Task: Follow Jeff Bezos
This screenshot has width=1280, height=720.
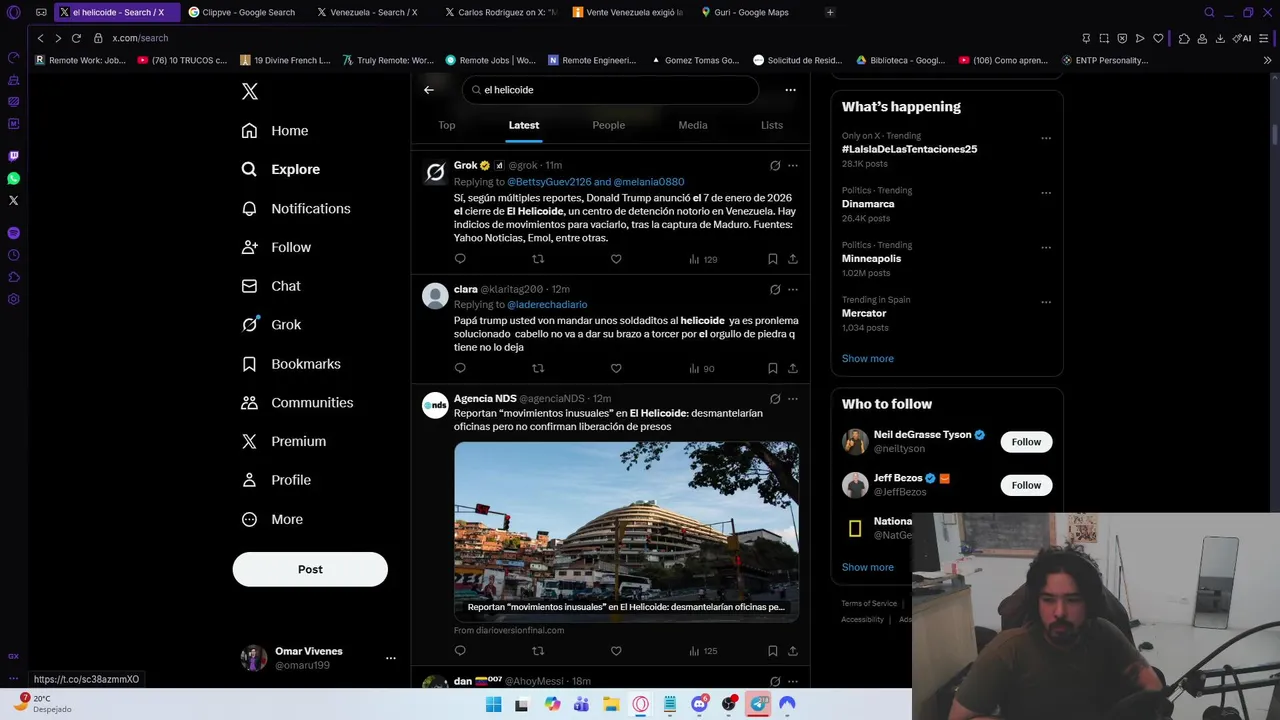Action: [1026, 485]
